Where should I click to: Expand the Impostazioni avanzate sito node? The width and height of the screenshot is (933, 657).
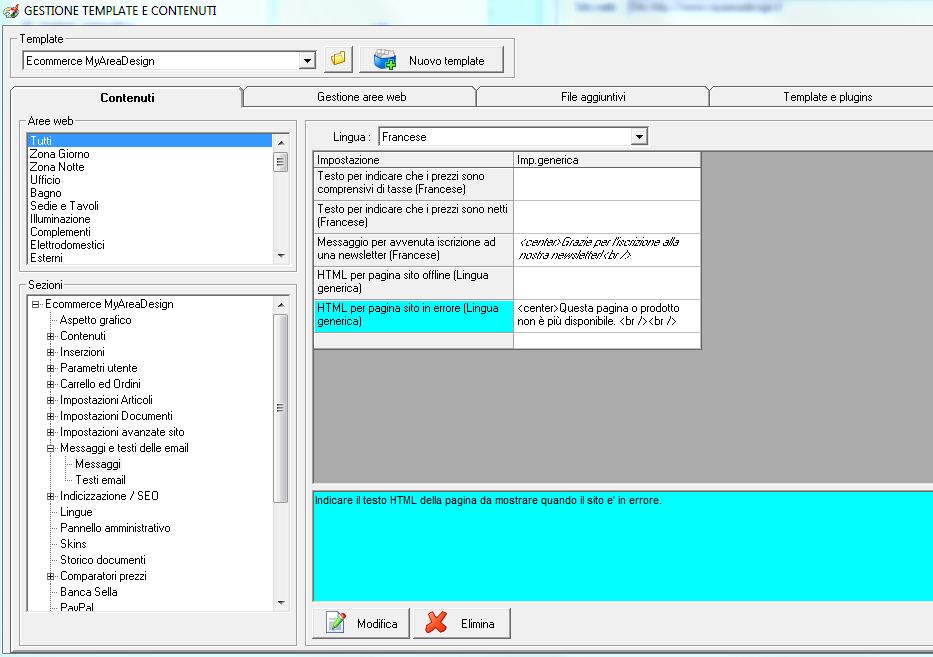click(51, 433)
